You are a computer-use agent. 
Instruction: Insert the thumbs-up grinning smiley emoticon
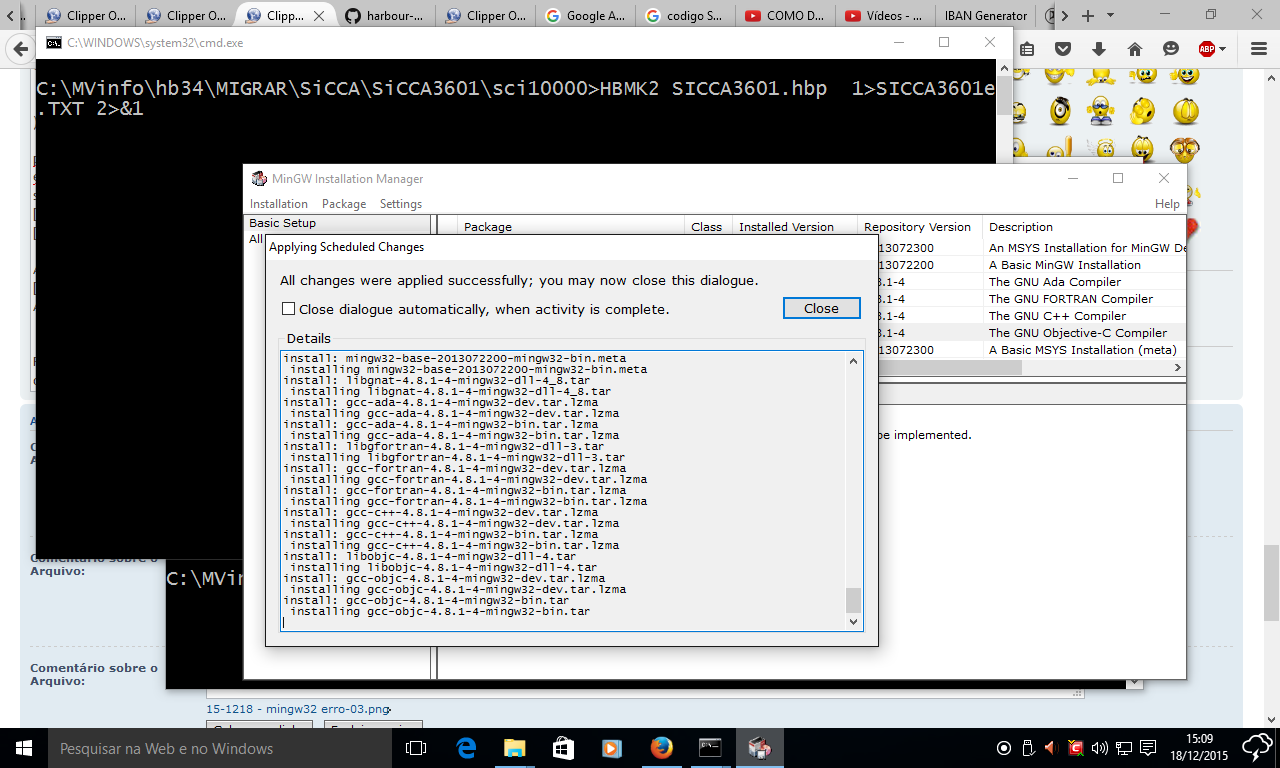point(1185,76)
